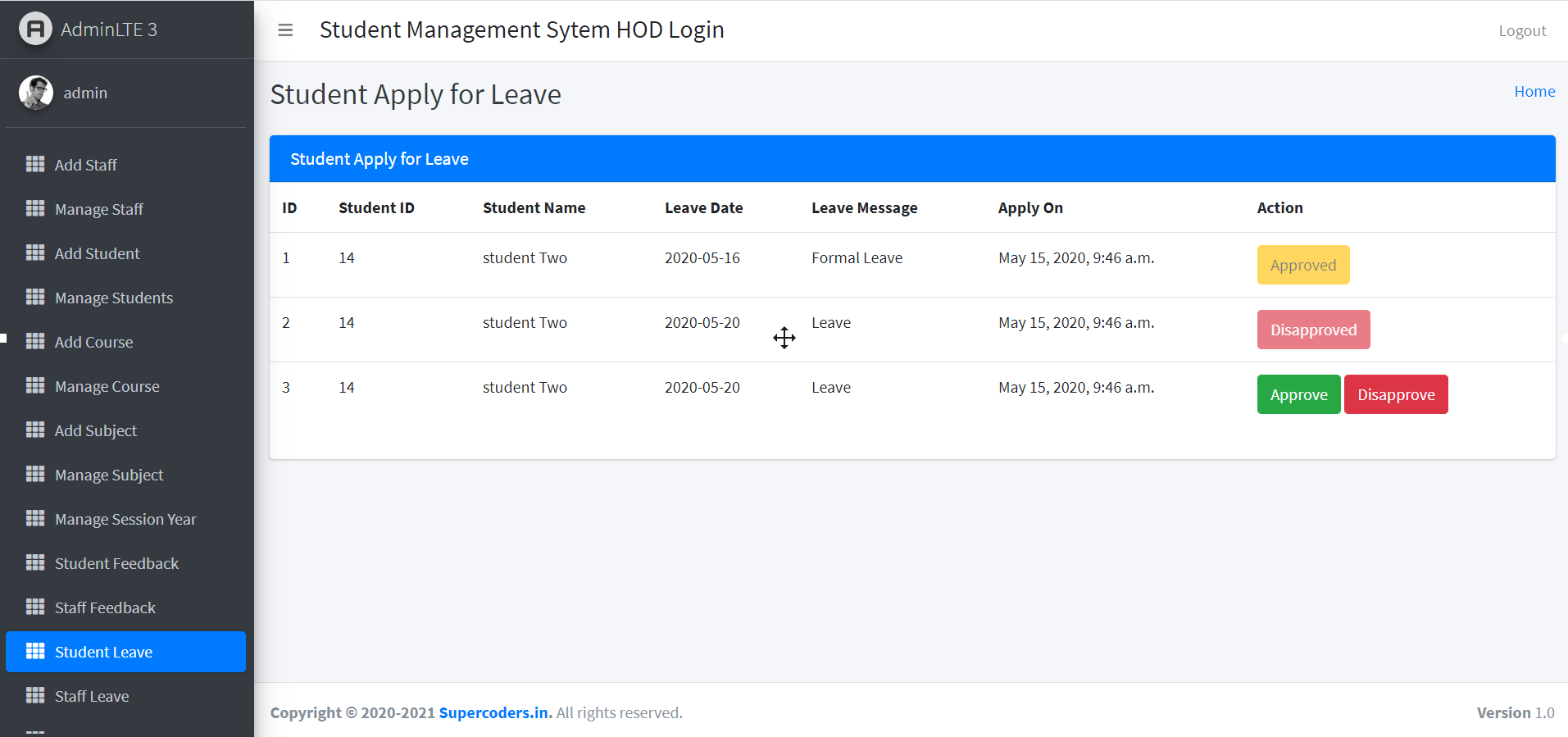The height and width of the screenshot is (737, 1568).
Task: Click the grid icon beside Add Staff
Action: pos(35,164)
